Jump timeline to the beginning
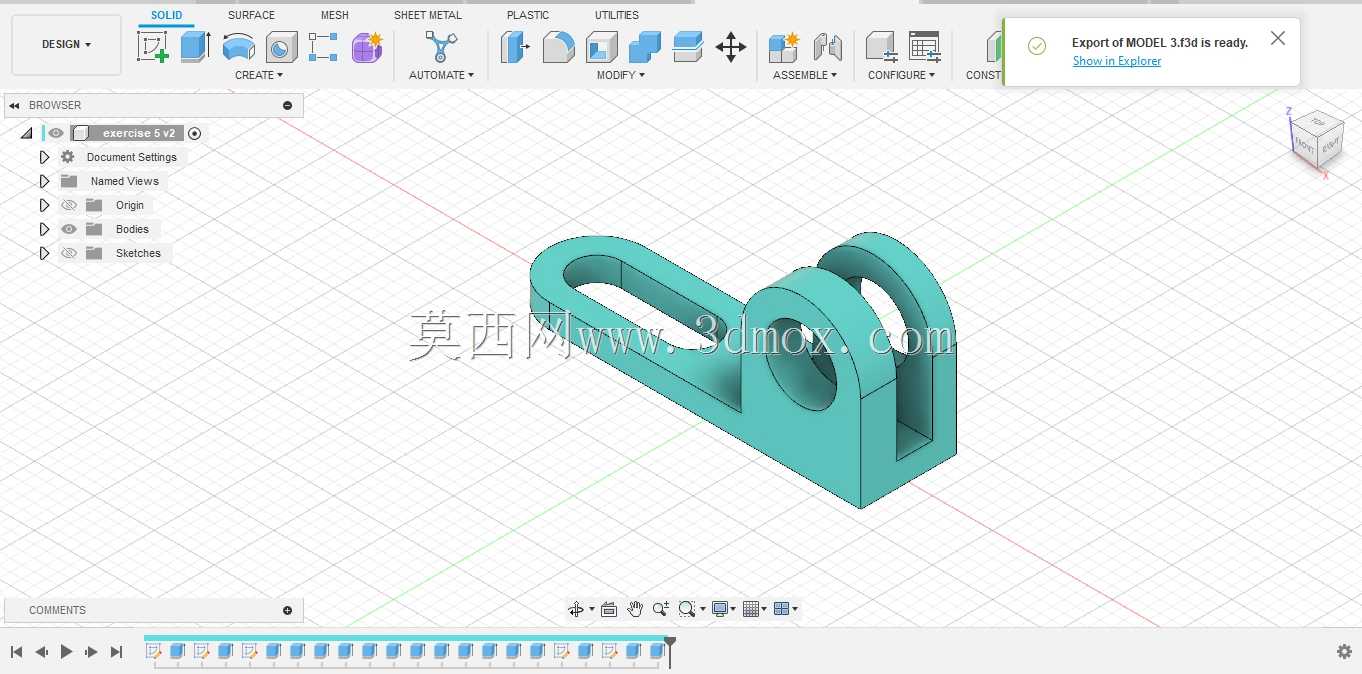The image size is (1362, 674). tap(16, 651)
